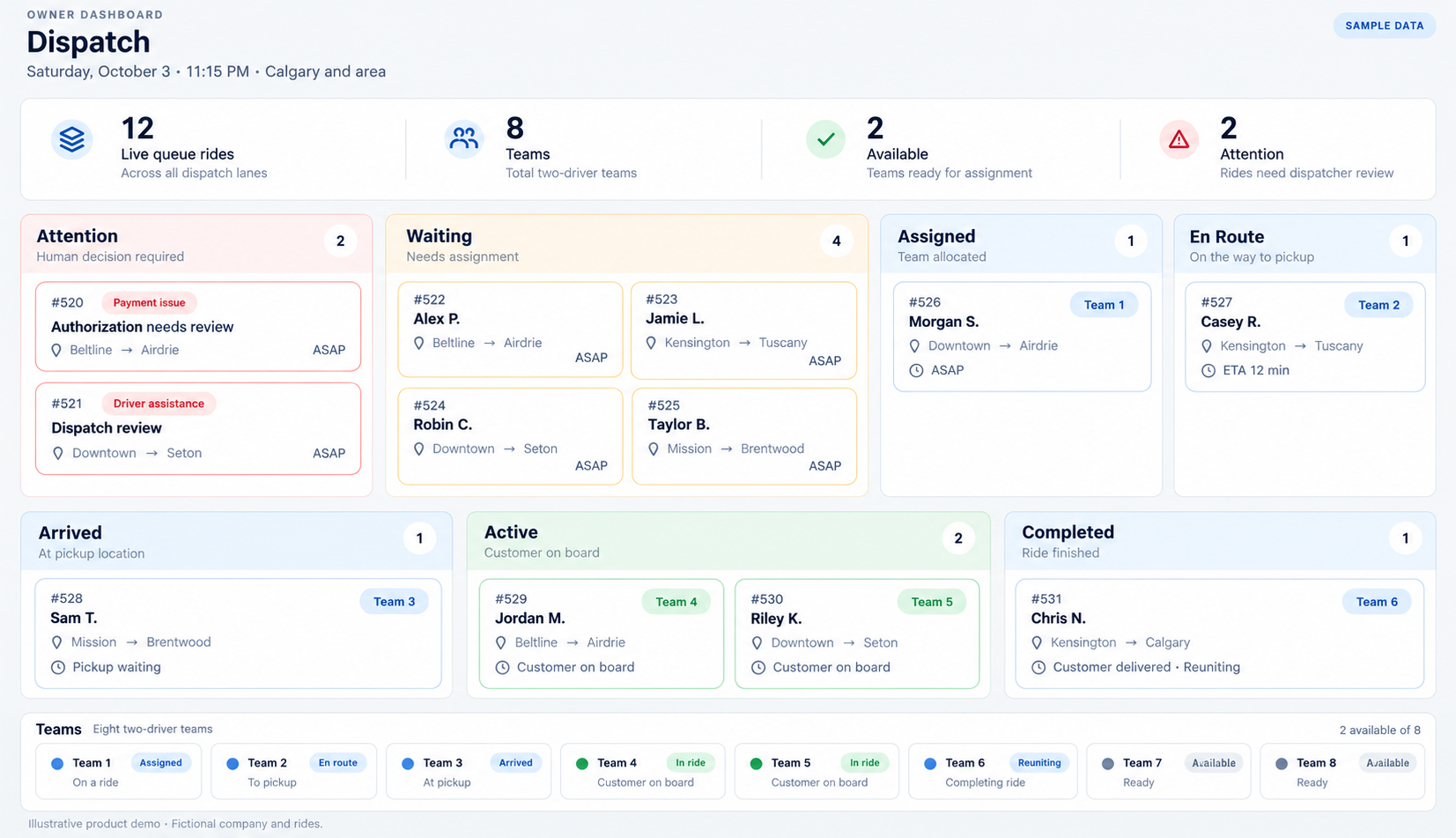The height and width of the screenshot is (838, 1456).
Task: Open the Arrived lane header
Action: [237, 541]
